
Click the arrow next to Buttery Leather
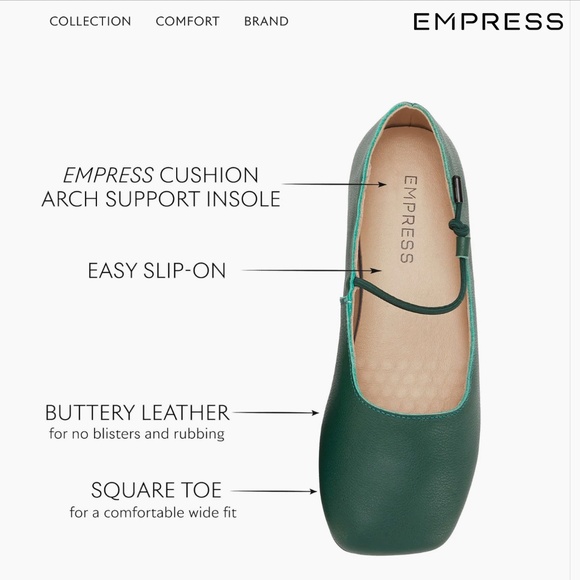pos(276,412)
